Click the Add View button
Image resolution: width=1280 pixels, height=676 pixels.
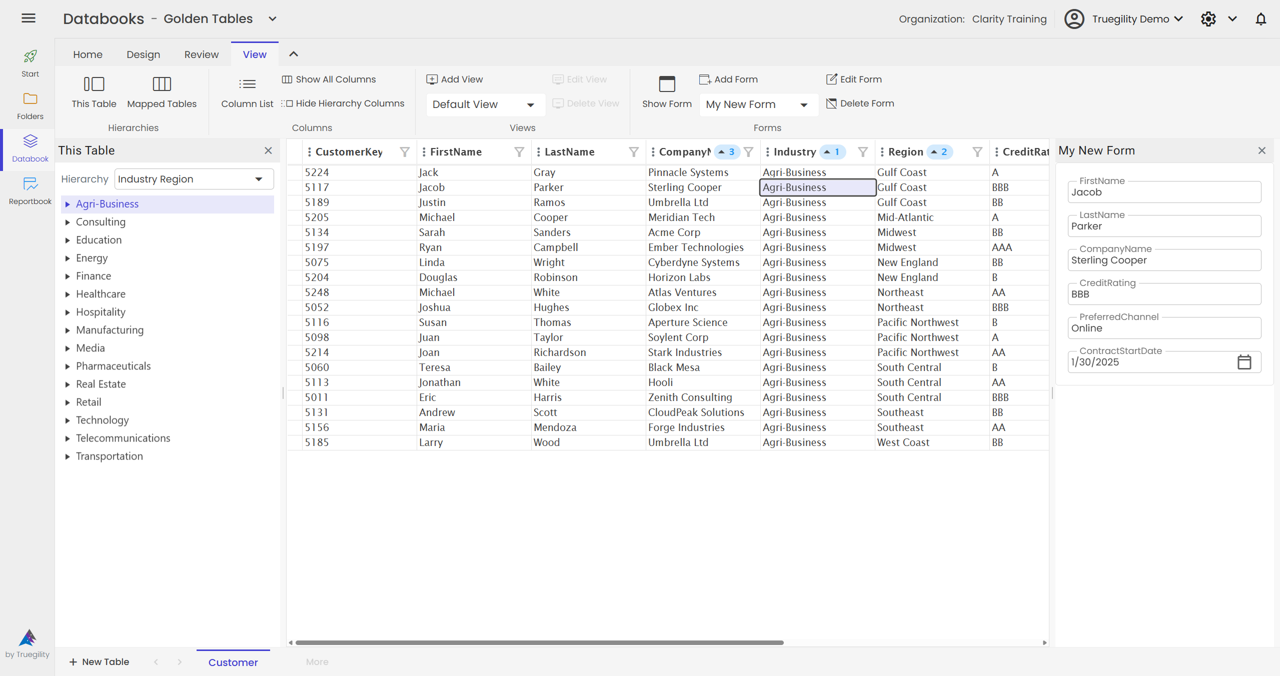(455, 79)
